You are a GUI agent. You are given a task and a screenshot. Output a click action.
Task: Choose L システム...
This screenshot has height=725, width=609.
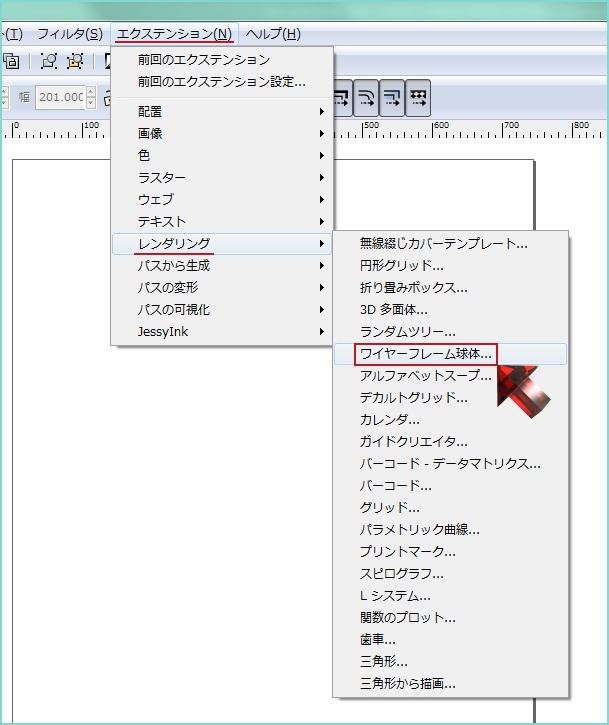(x=450, y=596)
